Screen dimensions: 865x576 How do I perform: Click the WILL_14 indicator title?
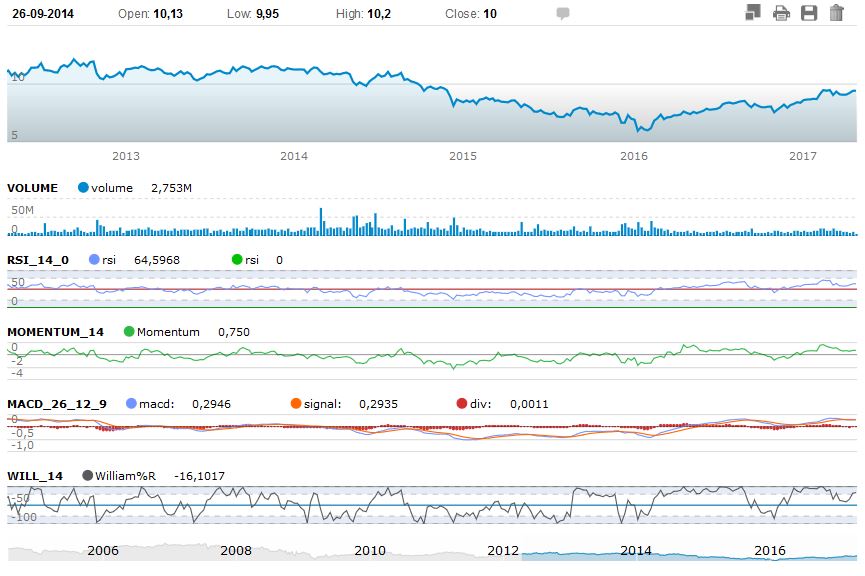(35, 476)
